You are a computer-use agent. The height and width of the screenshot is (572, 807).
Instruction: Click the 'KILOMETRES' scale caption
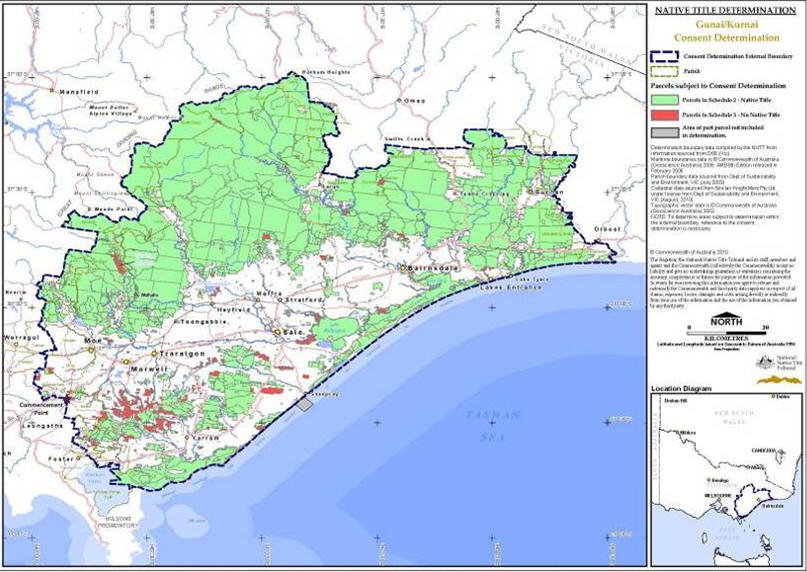click(x=726, y=338)
